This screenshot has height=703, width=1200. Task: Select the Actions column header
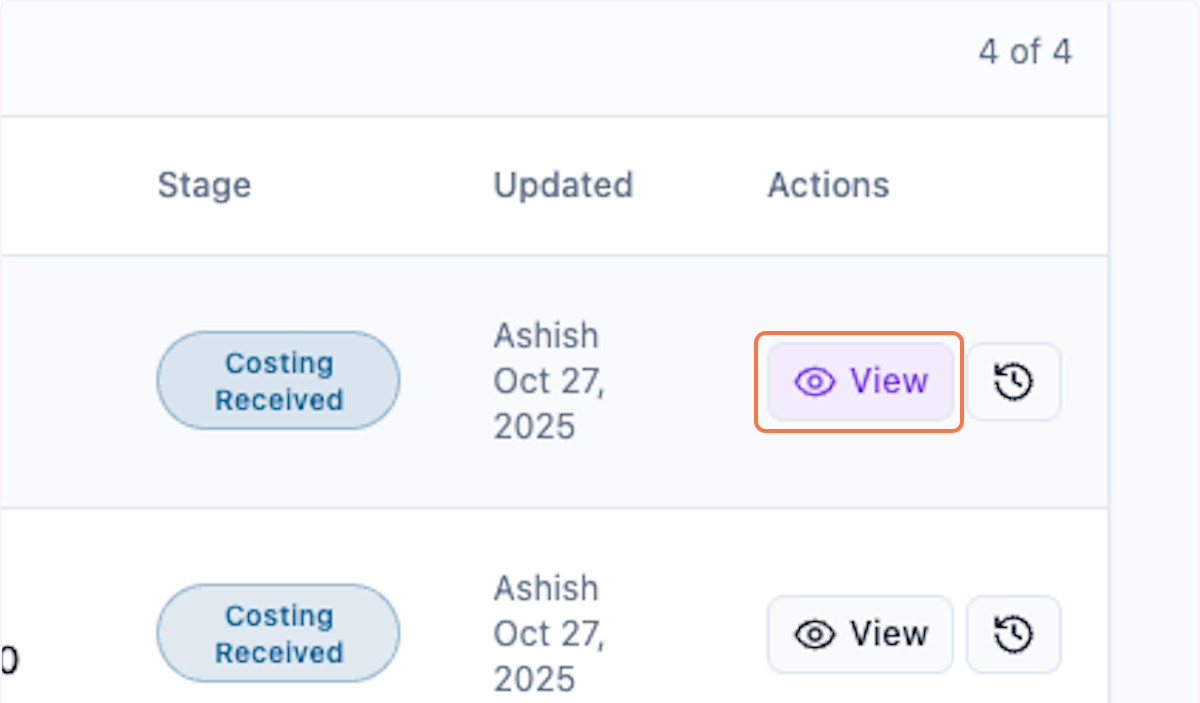(828, 185)
